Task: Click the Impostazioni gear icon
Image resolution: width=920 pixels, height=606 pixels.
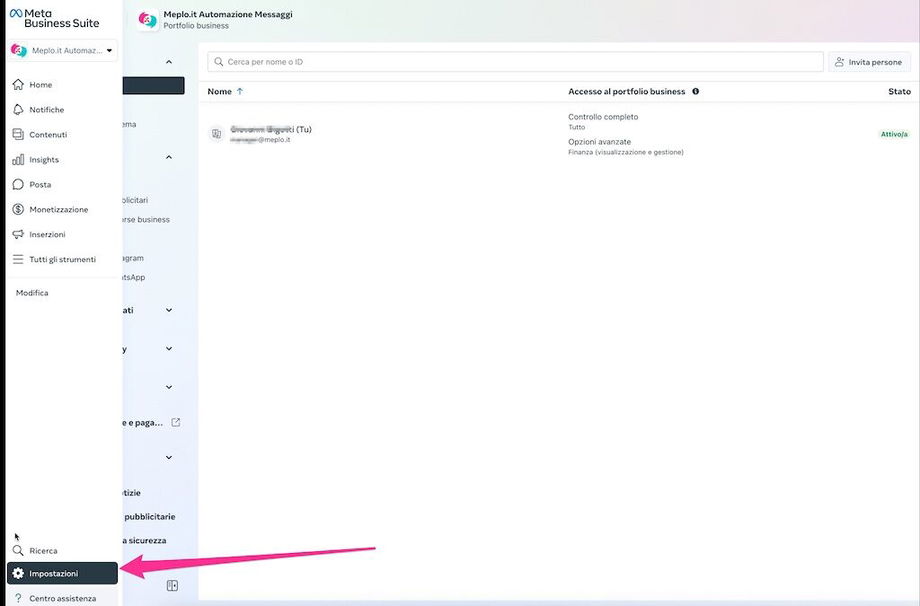Action: pos(18,574)
